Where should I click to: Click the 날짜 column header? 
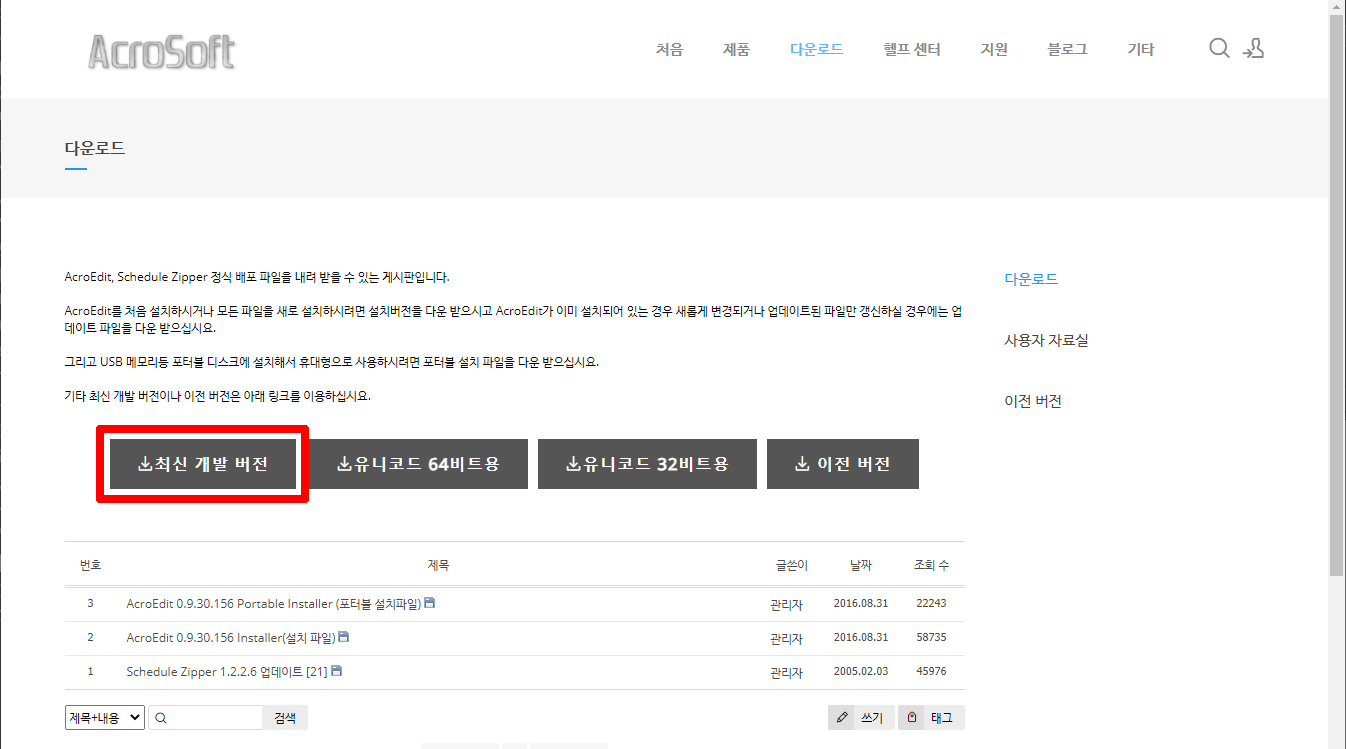(860, 565)
